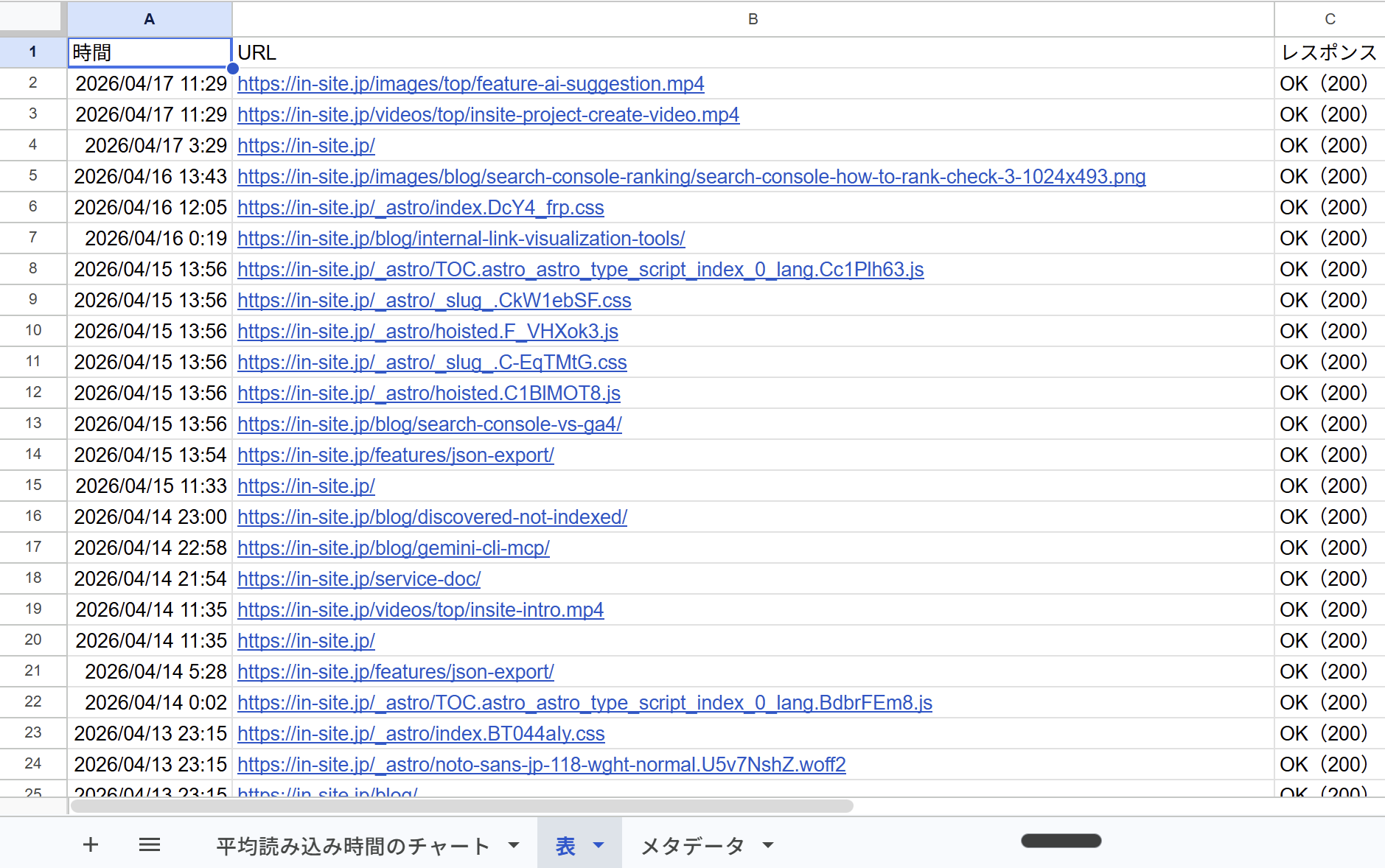Click the horizontal scrollbar under the grid

tap(461, 806)
